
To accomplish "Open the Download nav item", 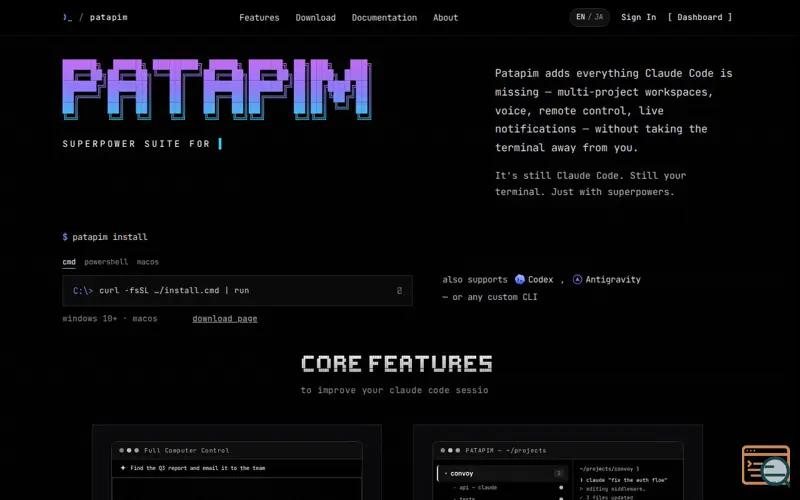I will pos(315,18).
